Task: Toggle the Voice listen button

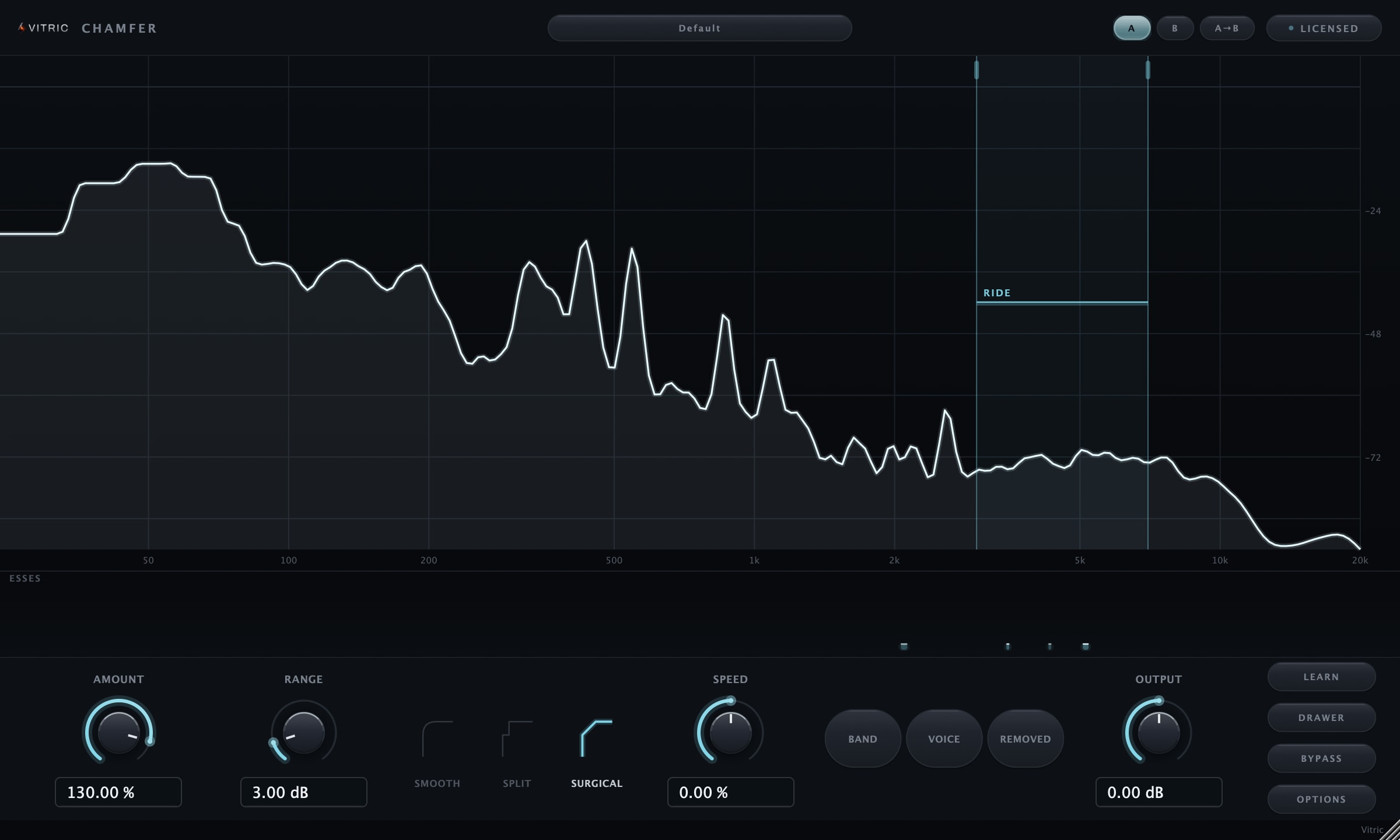Action: [x=944, y=738]
